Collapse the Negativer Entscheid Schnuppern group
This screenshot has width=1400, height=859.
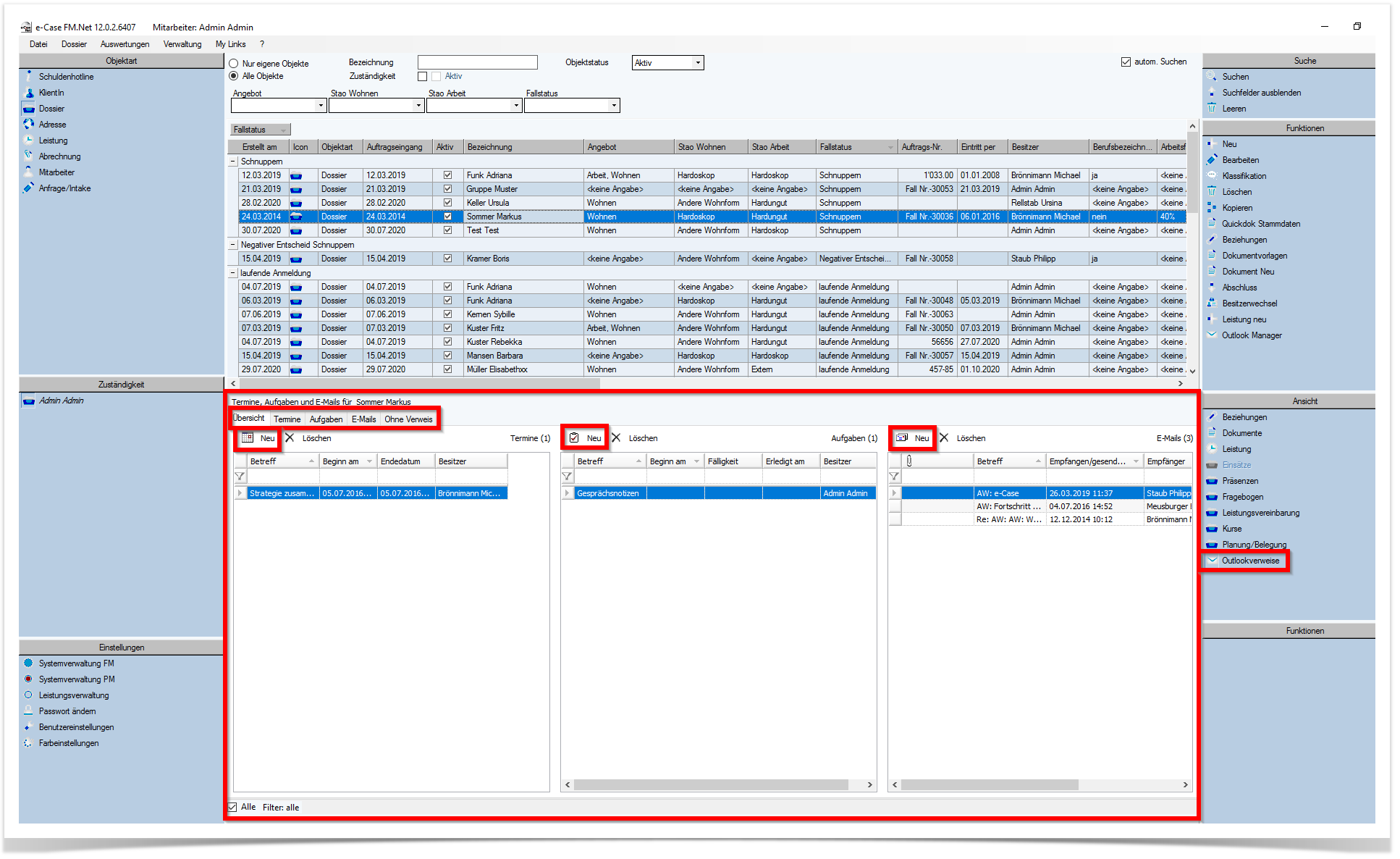(x=233, y=245)
